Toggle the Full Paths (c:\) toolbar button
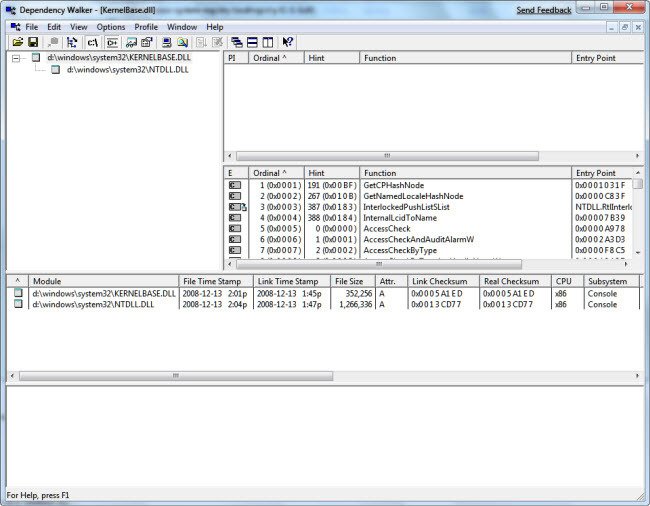This screenshot has width=650, height=506. point(93,42)
